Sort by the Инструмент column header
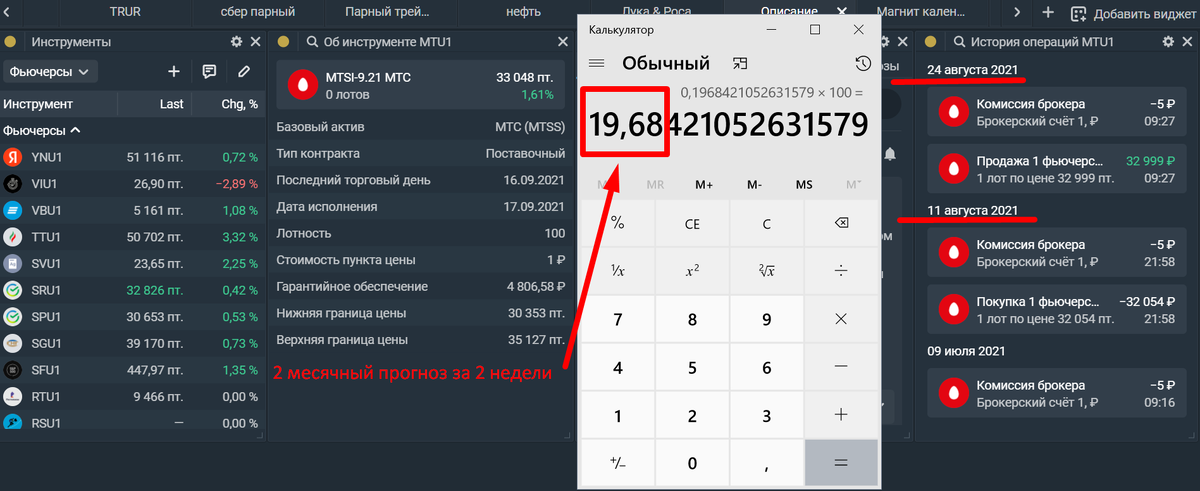The image size is (1200, 491). click(38, 104)
